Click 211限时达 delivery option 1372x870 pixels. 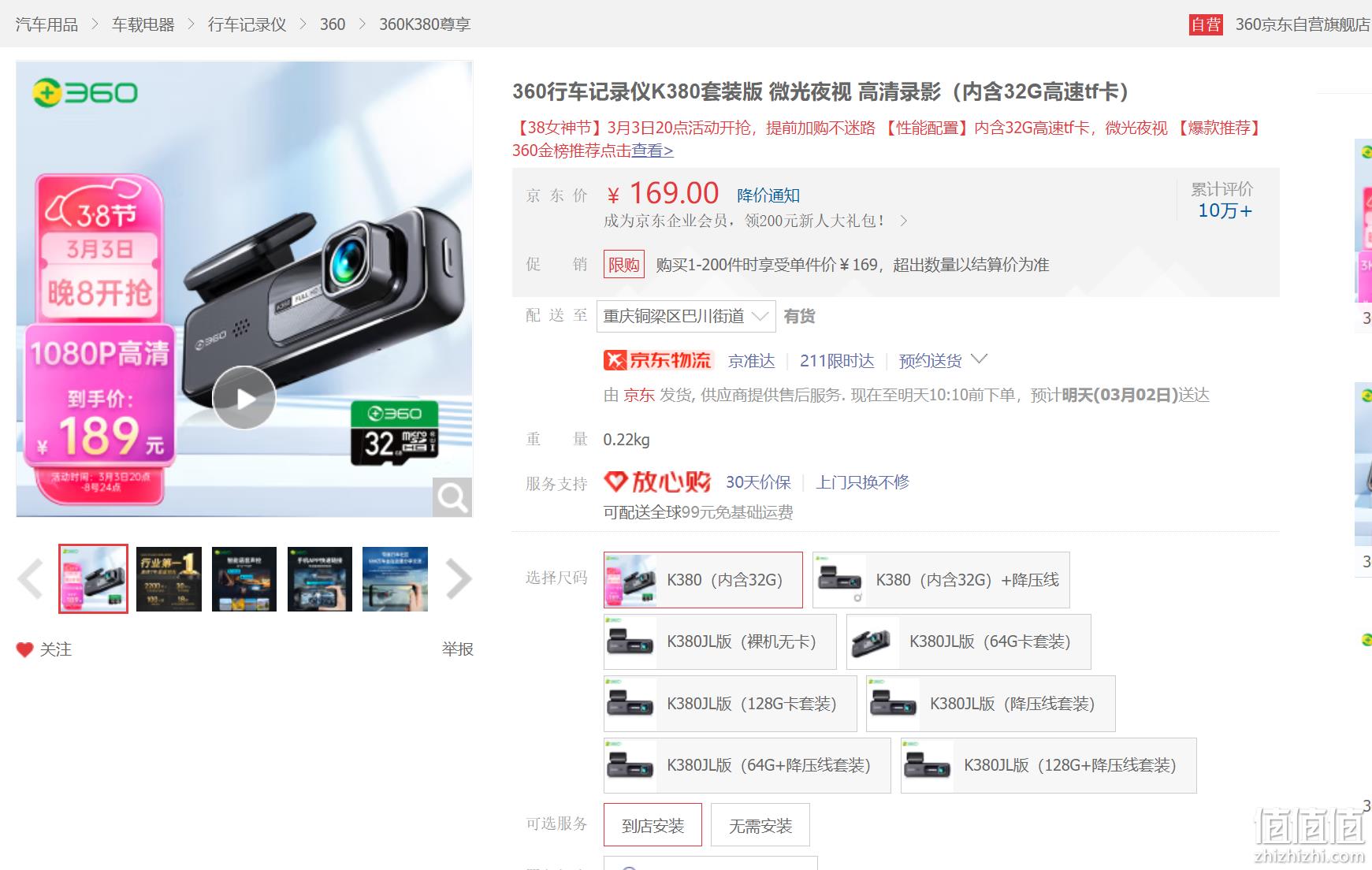(x=837, y=361)
